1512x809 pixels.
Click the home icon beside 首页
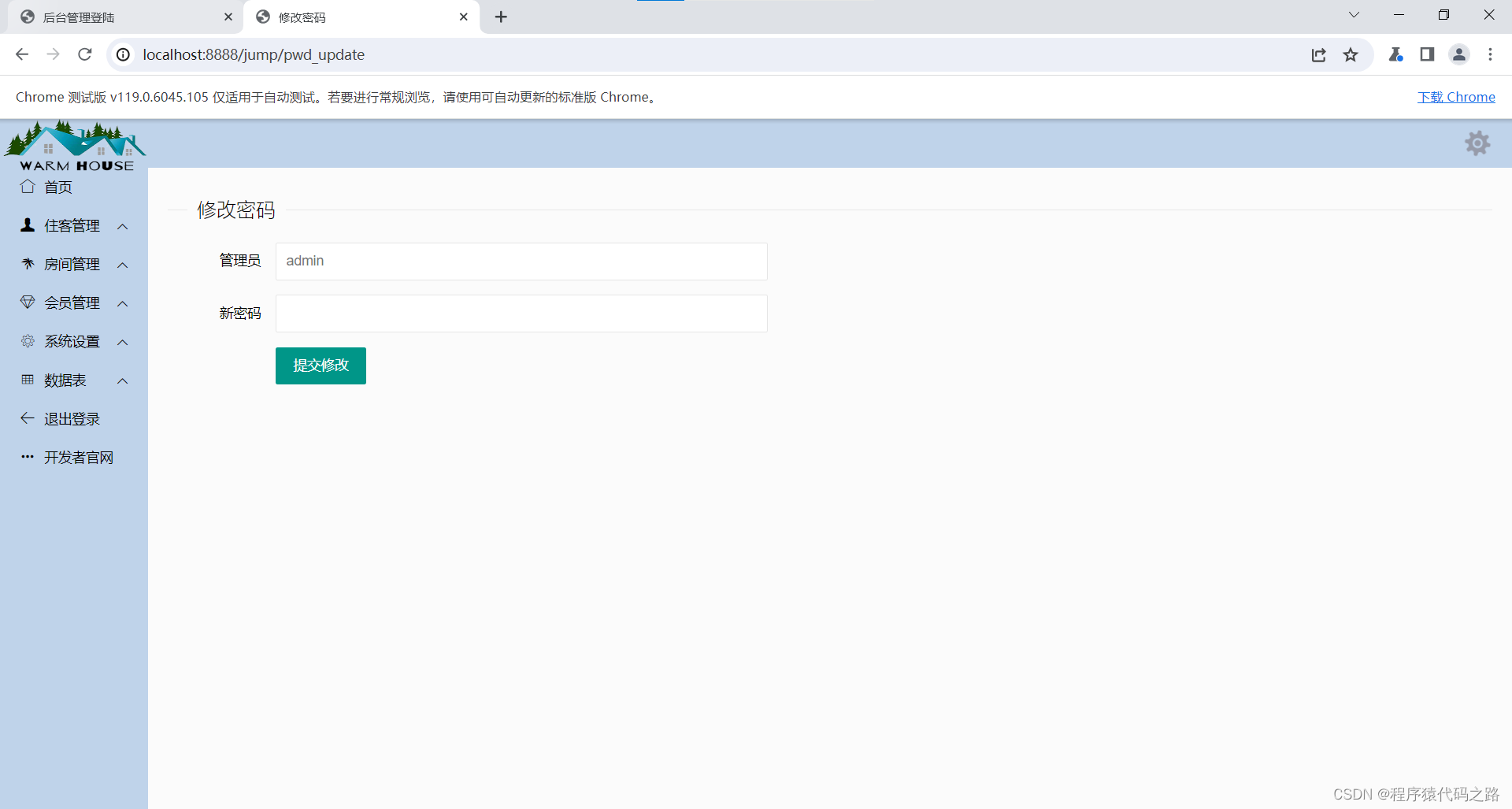(28, 187)
